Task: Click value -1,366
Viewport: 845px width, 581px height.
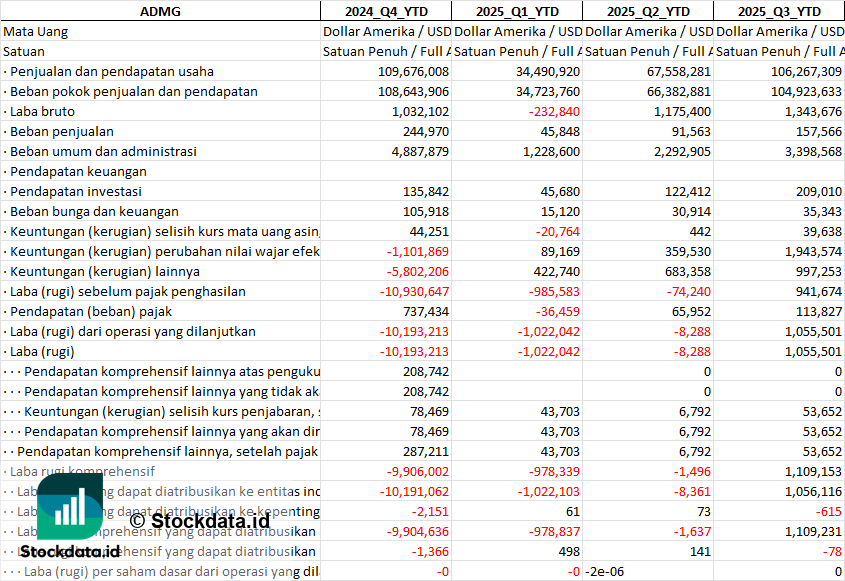Action: pyautogui.click(x=430, y=550)
